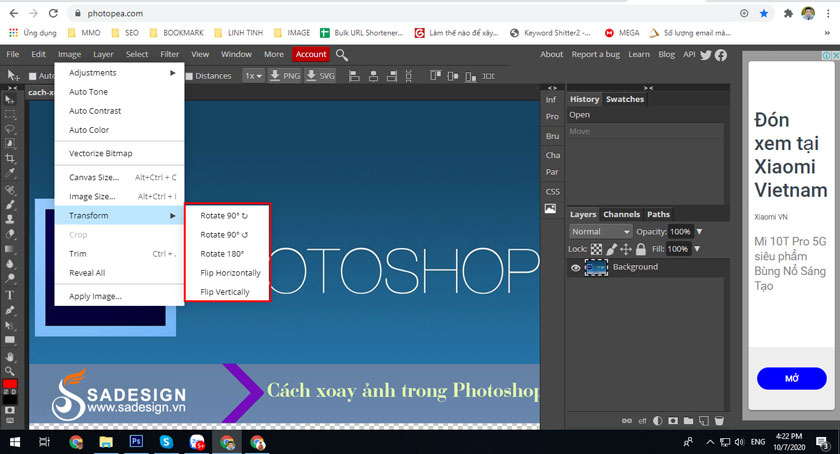Open Facebook icon in menu bar
Screen dimensions: 840x454
coord(721,55)
